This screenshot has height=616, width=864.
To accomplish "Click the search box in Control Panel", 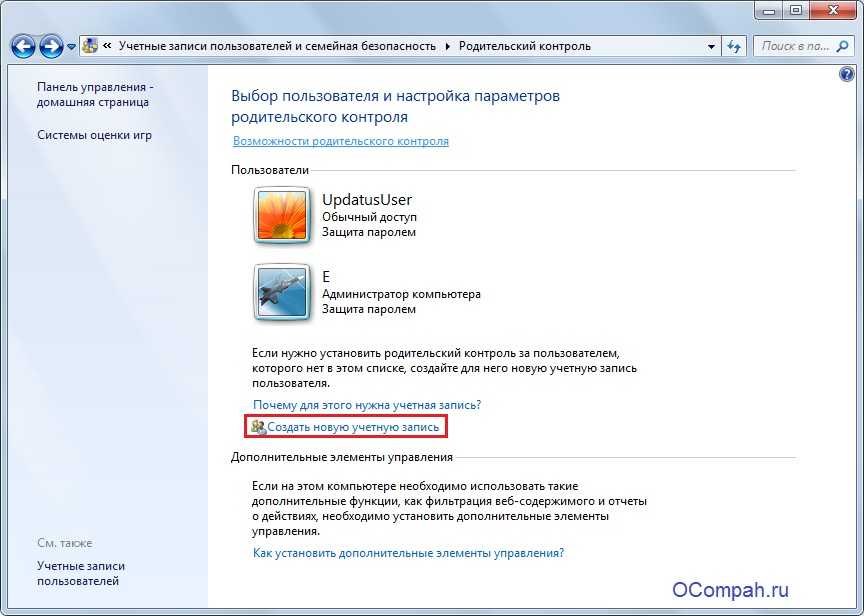I will pos(796,47).
